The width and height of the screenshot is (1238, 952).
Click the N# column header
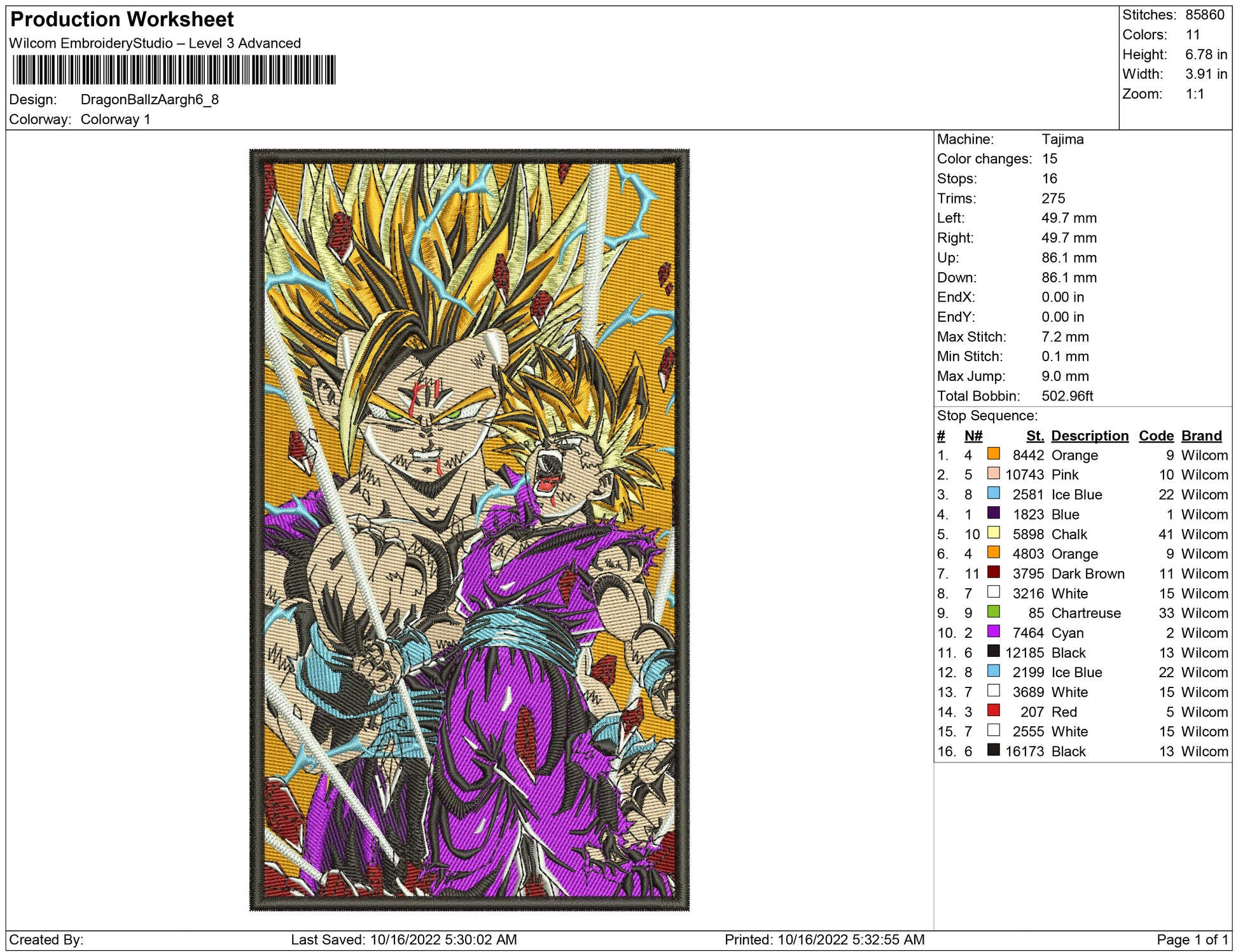coord(973,436)
